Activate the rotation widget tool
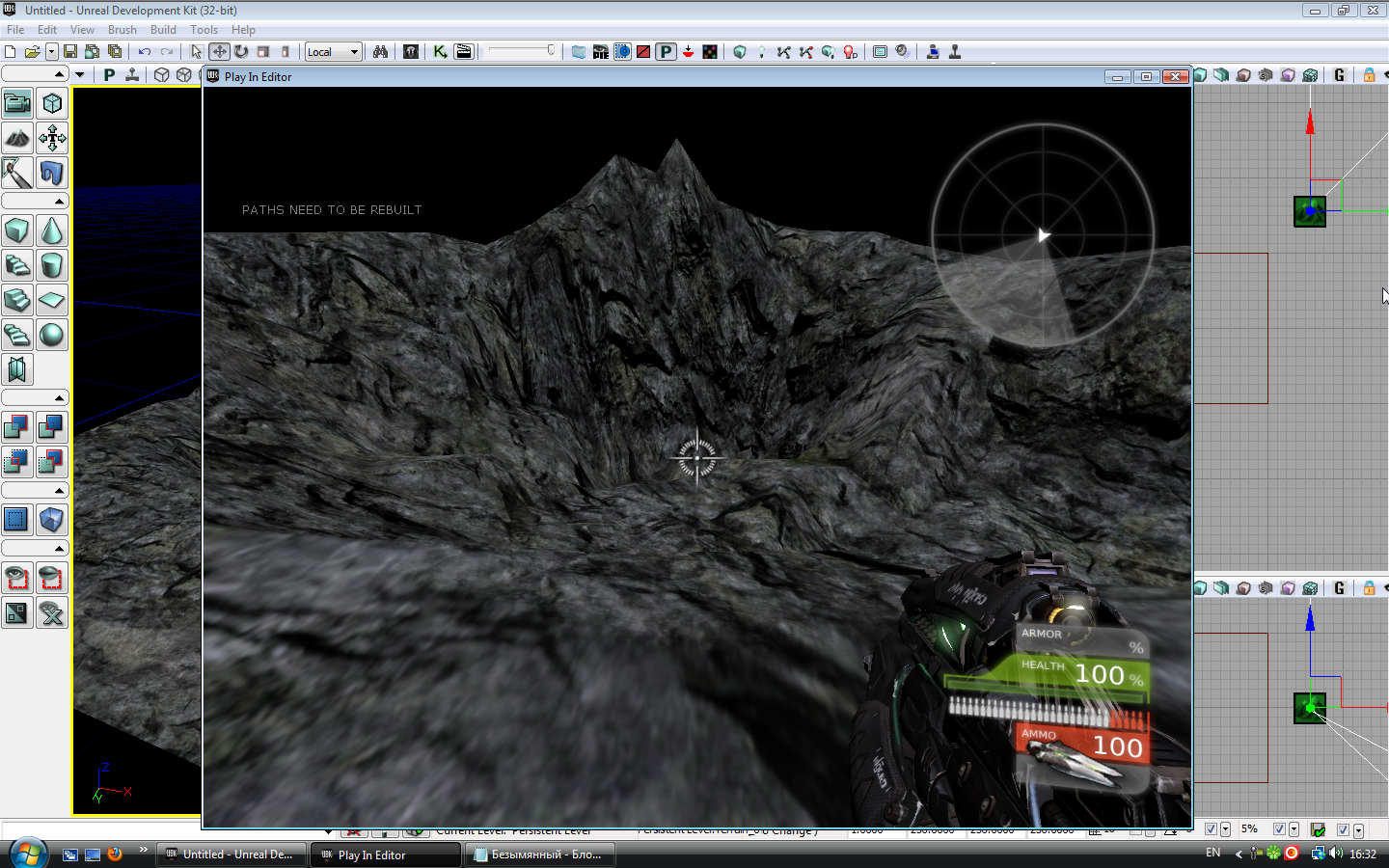 (x=241, y=52)
